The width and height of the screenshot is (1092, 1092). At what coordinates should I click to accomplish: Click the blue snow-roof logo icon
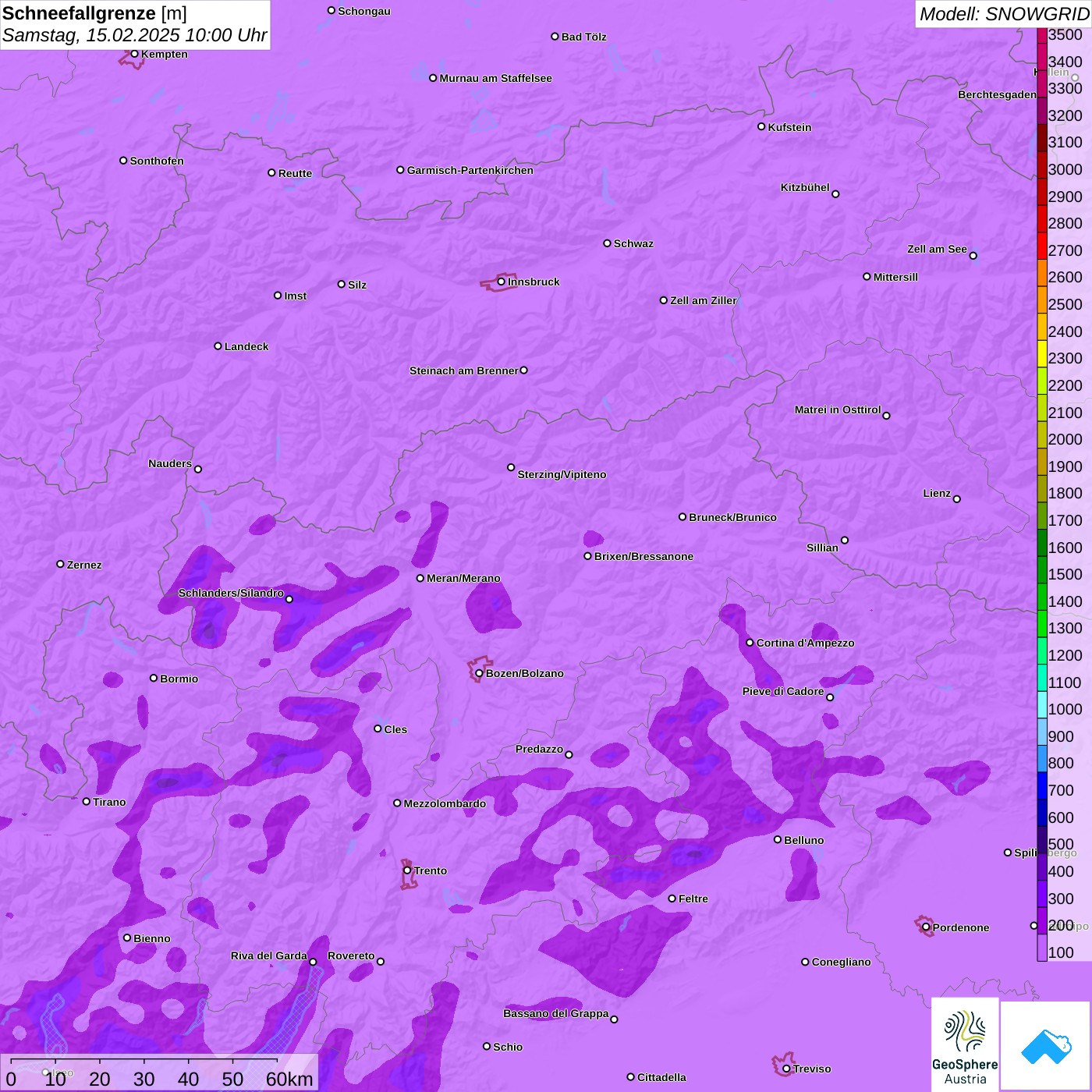pyautogui.click(x=1045, y=1047)
